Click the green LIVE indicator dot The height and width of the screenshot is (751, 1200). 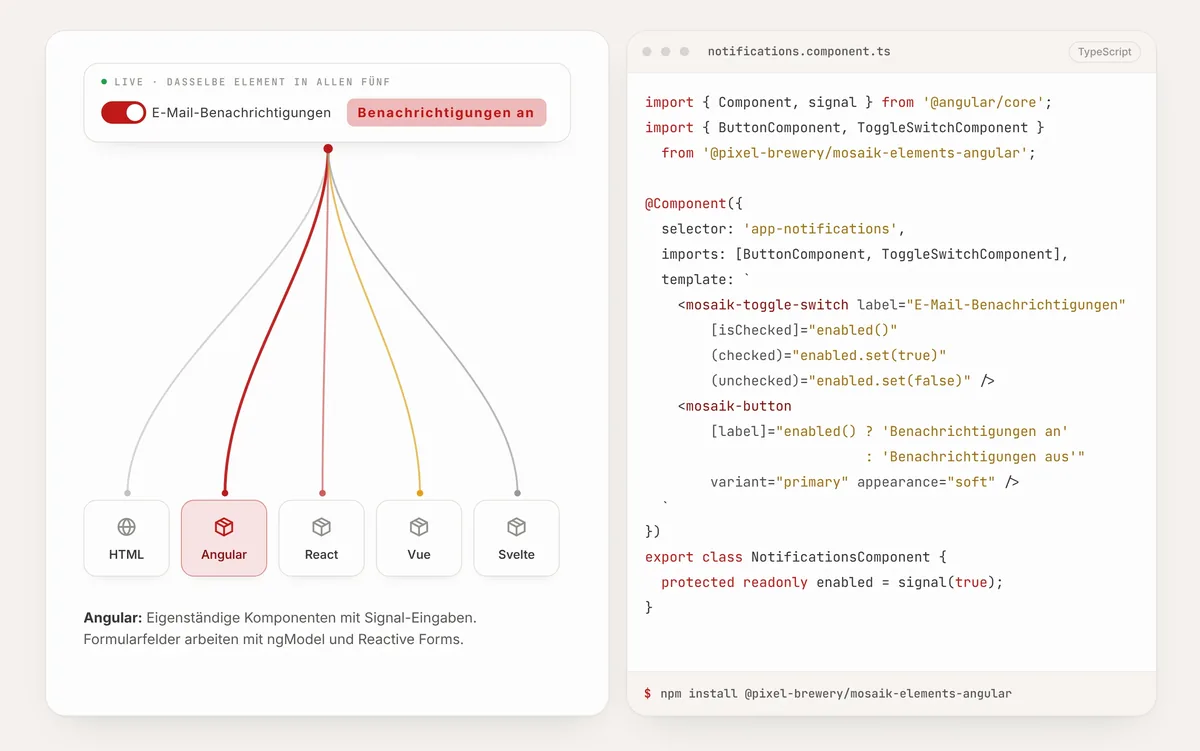pos(104,82)
